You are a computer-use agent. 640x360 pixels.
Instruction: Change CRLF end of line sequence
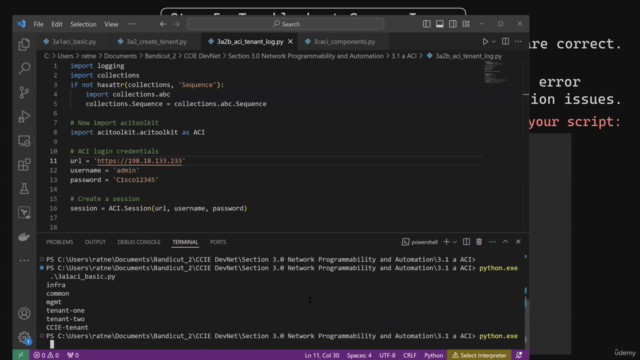(x=409, y=355)
